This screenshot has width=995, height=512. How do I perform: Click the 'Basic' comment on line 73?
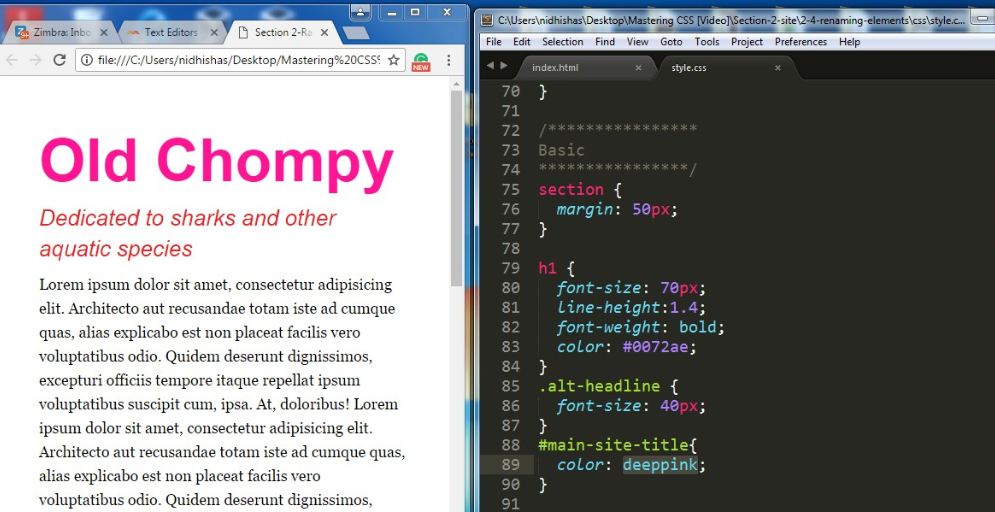pyautogui.click(x=561, y=150)
